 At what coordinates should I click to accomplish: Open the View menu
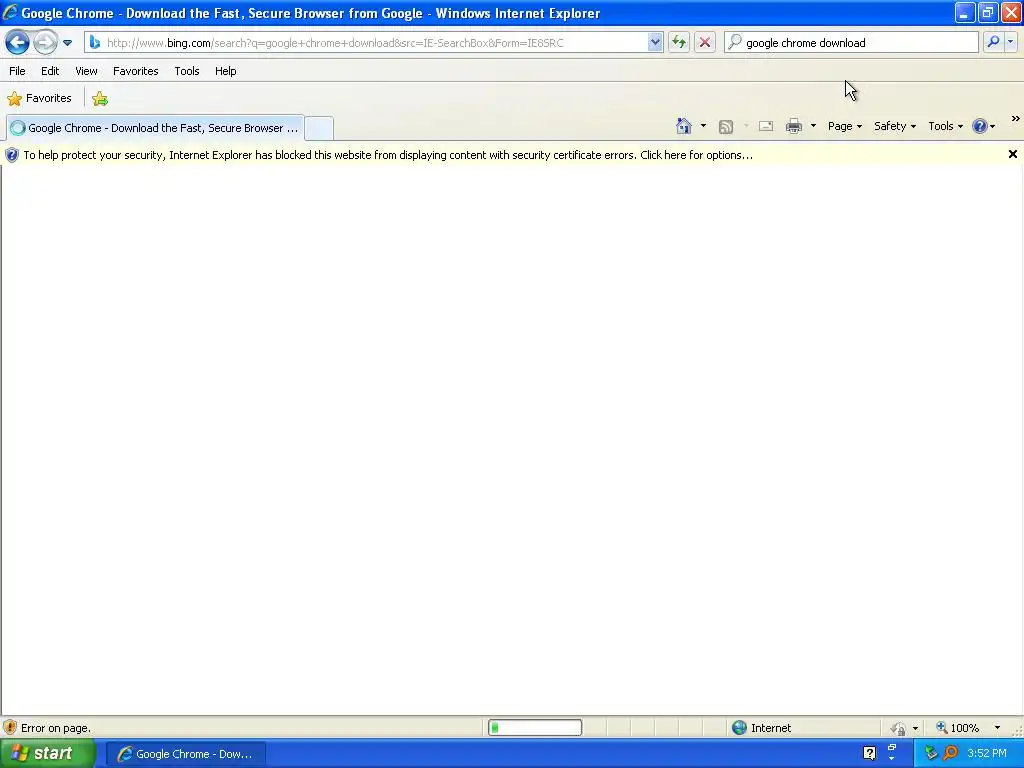point(86,71)
